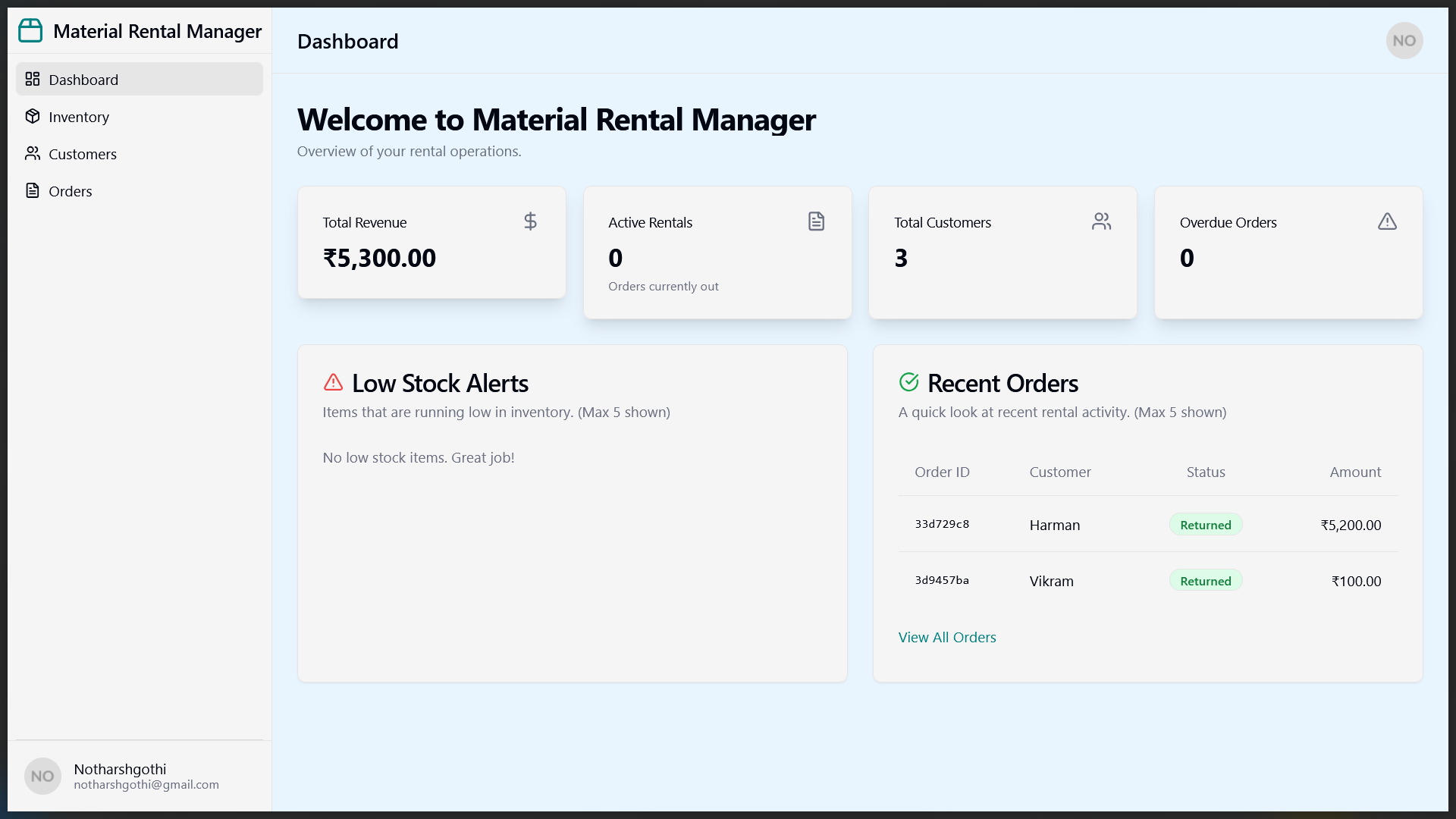
Task: Click the Status column header
Action: coord(1206,472)
